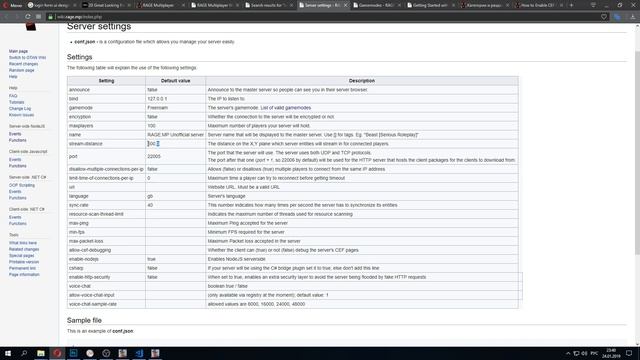Open the network status tray icon
This screenshot has height=360, width=640.
click(576, 353)
